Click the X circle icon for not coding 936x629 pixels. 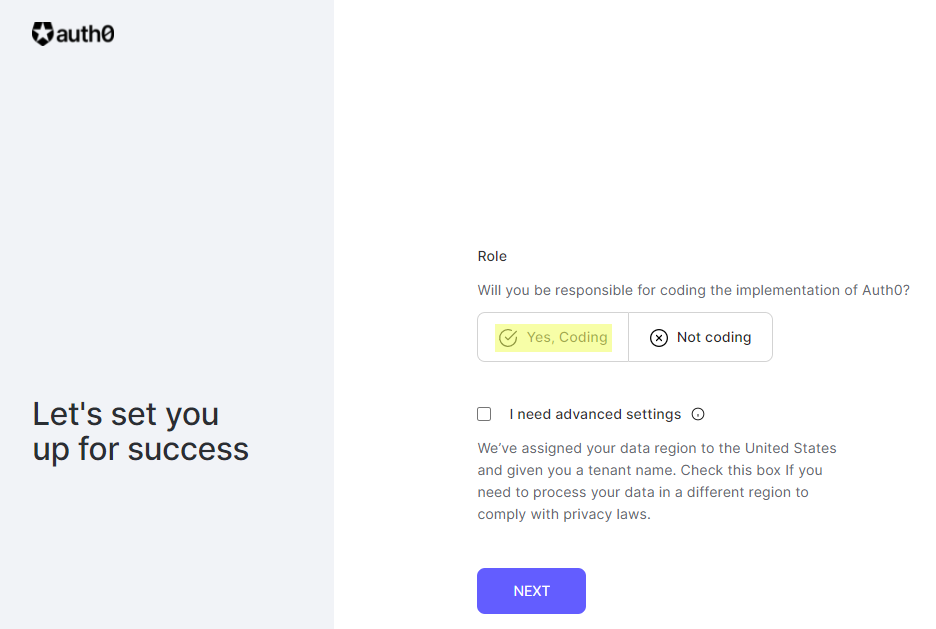click(x=659, y=338)
